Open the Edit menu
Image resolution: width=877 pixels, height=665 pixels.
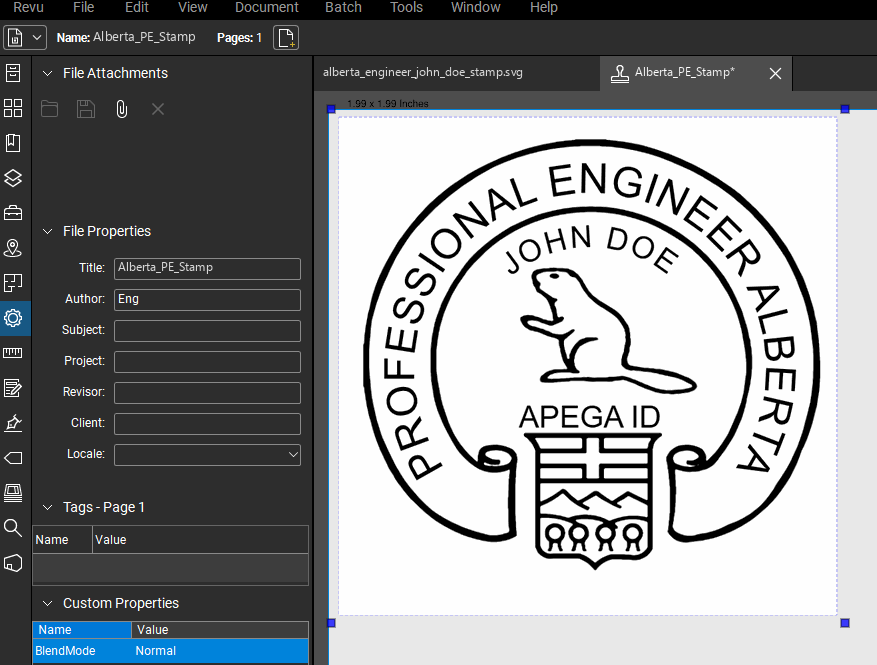[136, 7]
